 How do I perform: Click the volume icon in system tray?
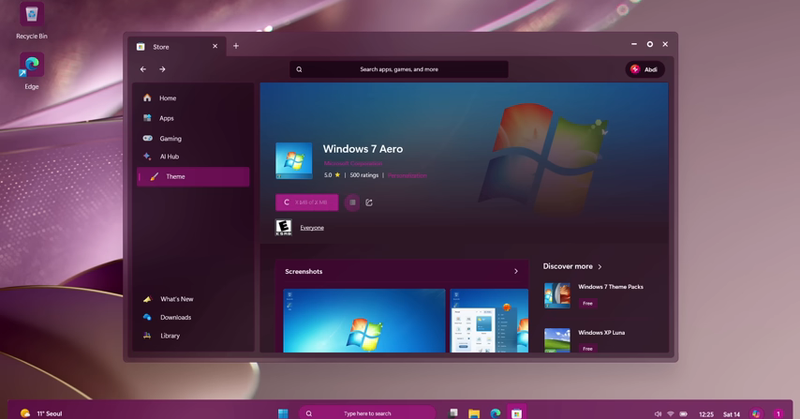click(x=658, y=414)
